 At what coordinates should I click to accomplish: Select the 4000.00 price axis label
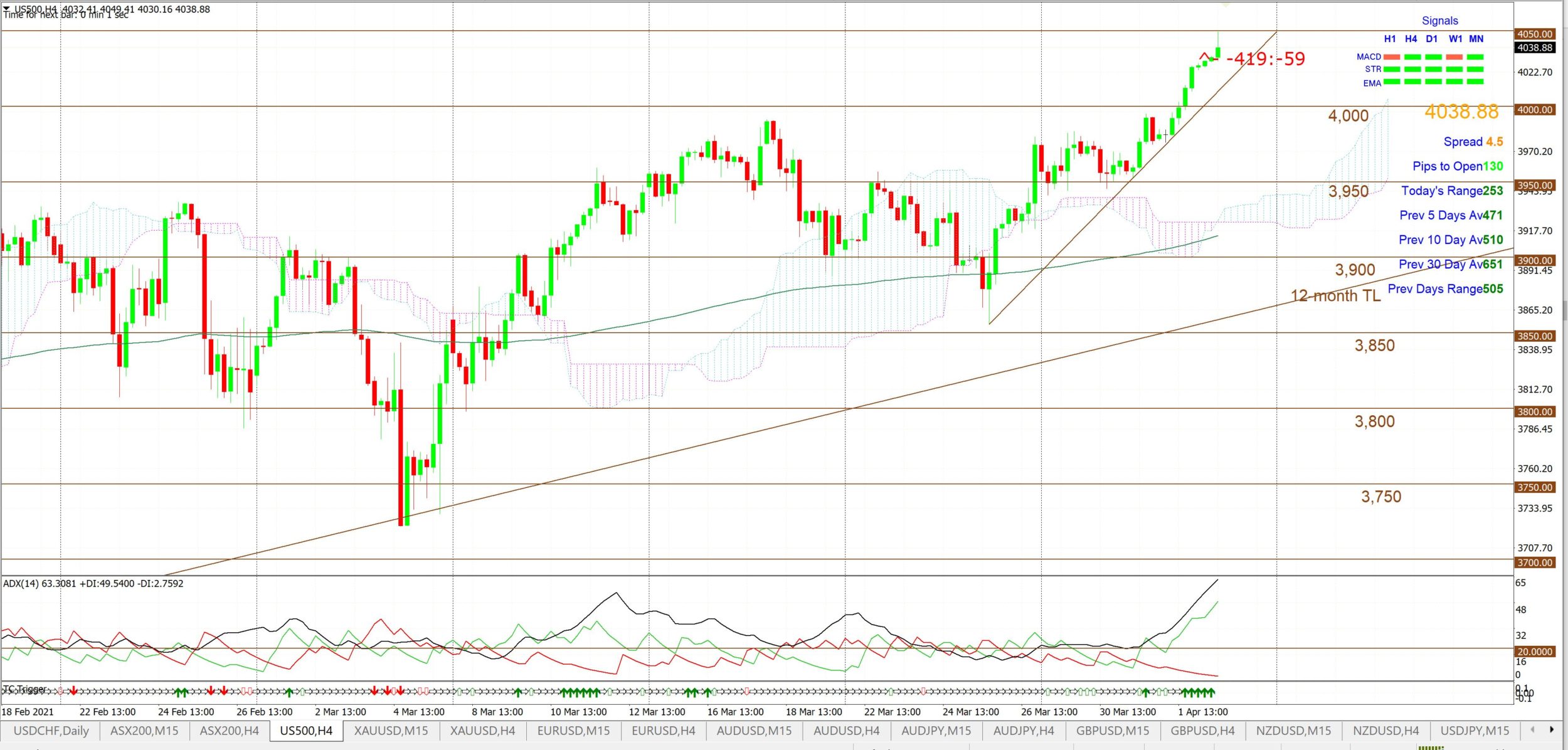click(x=1534, y=110)
